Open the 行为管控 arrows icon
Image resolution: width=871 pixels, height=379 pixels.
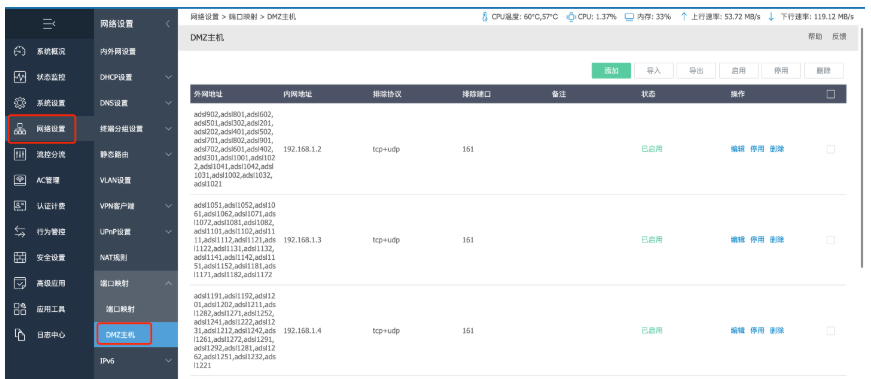[x=20, y=232]
